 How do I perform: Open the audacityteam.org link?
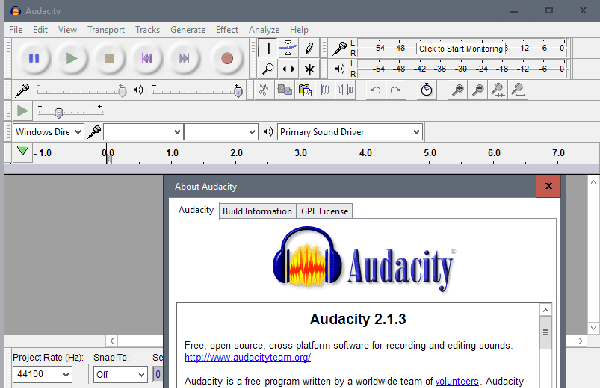pos(248,357)
